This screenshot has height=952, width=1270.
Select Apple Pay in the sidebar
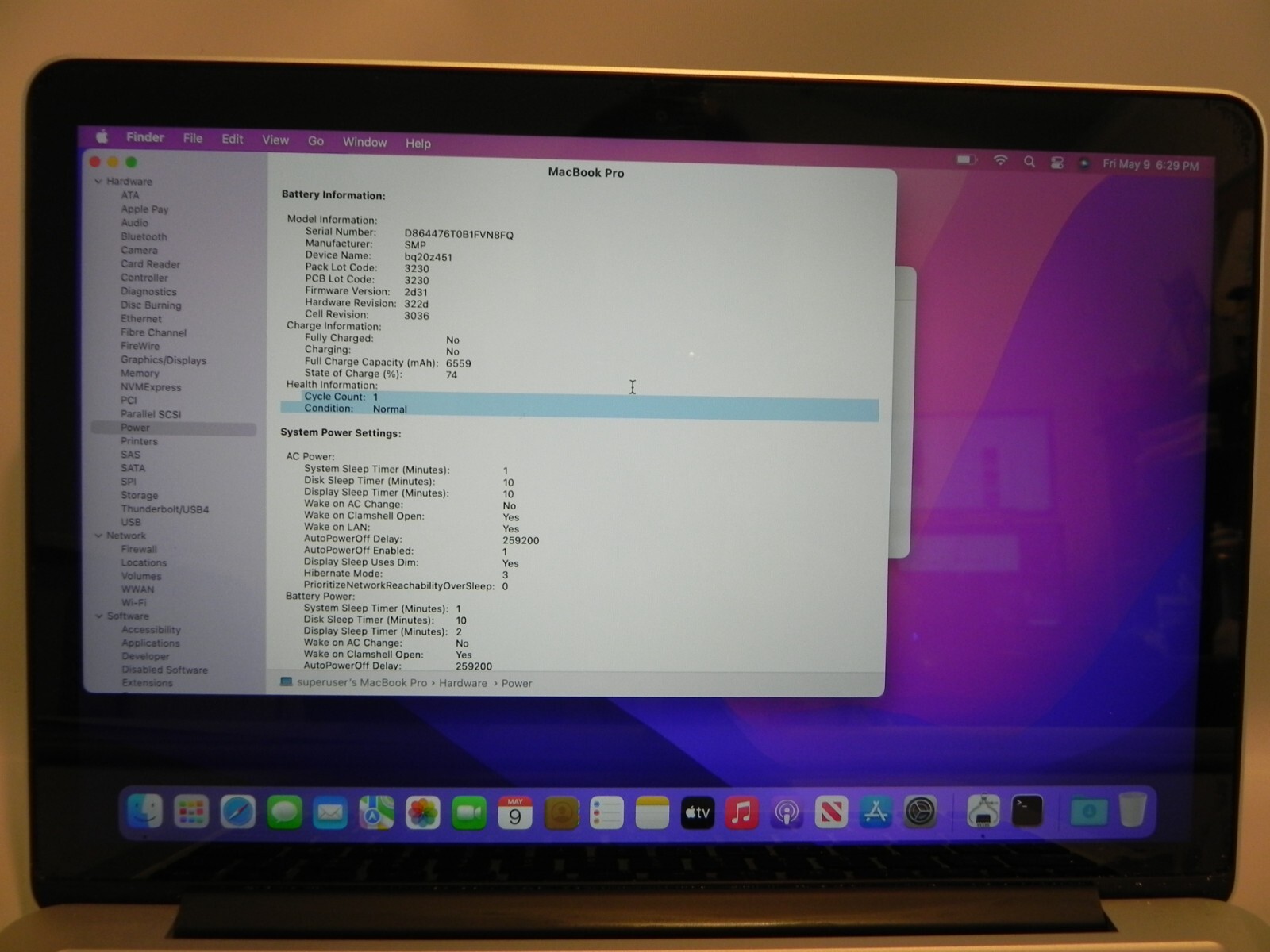(144, 209)
